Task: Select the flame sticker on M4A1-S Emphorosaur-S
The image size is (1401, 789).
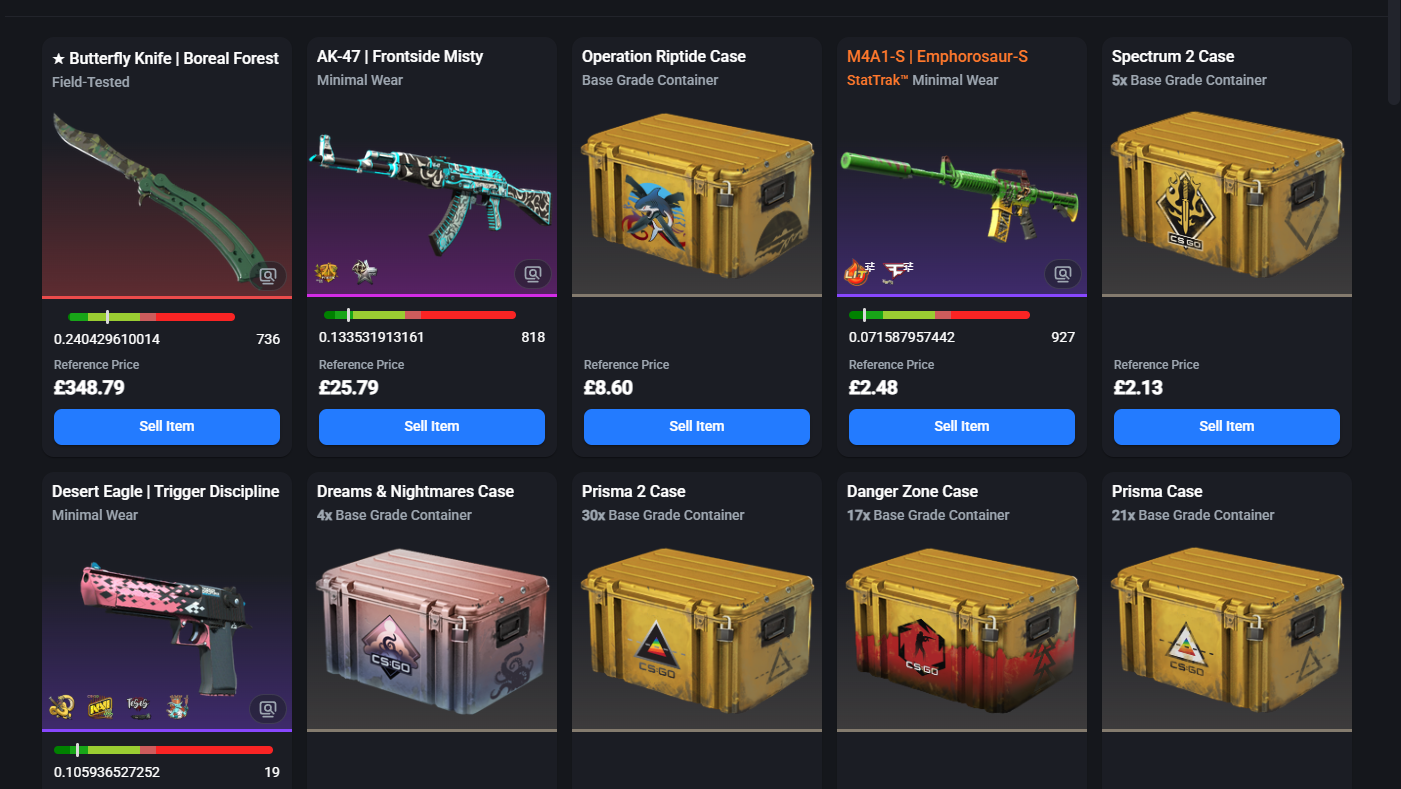Action: [858, 271]
